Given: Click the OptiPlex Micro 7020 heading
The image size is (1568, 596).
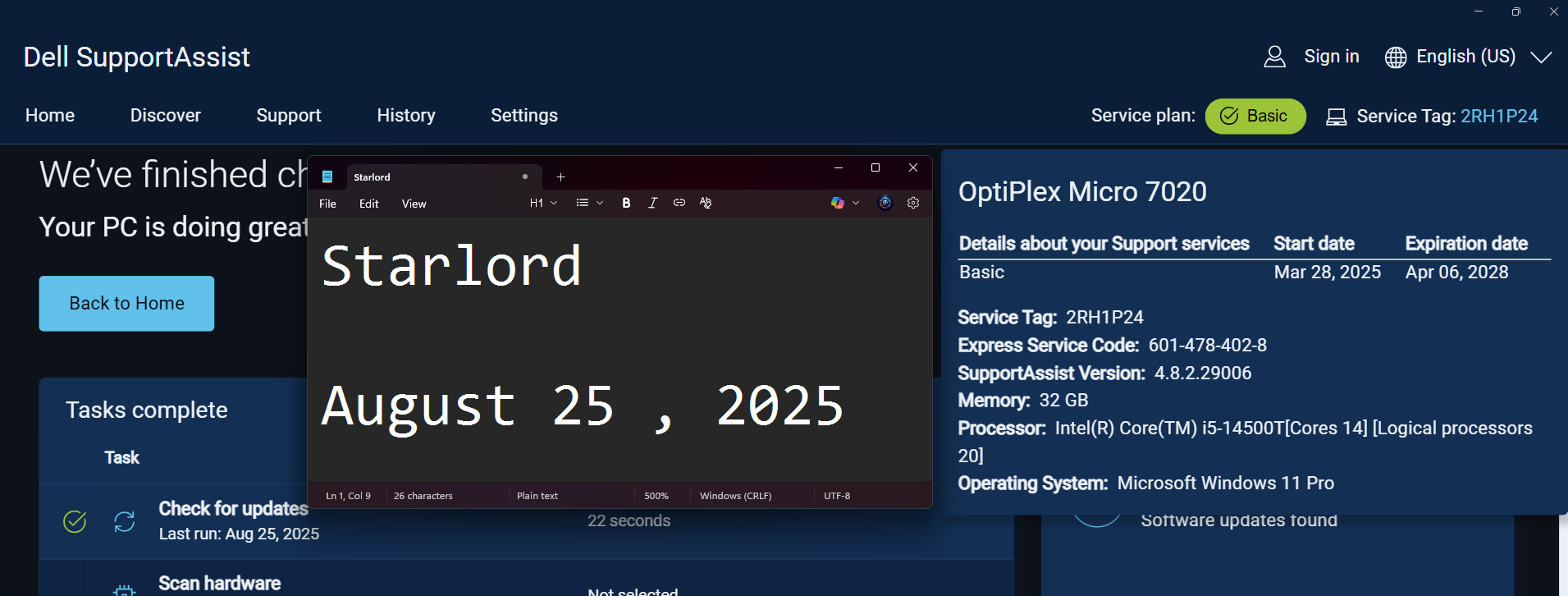Looking at the screenshot, I should pos(1082,192).
